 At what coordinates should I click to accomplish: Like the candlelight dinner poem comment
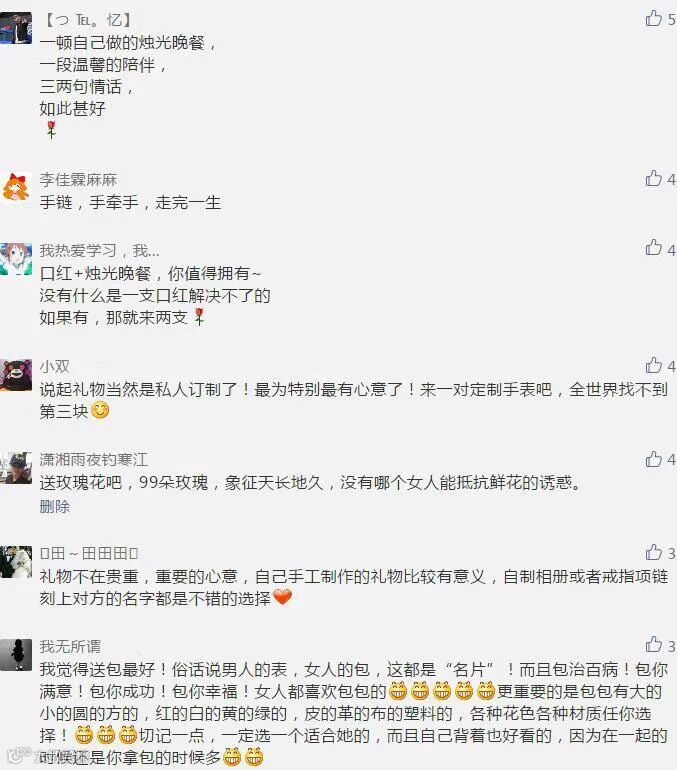pyautogui.click(x=653, y=18)
